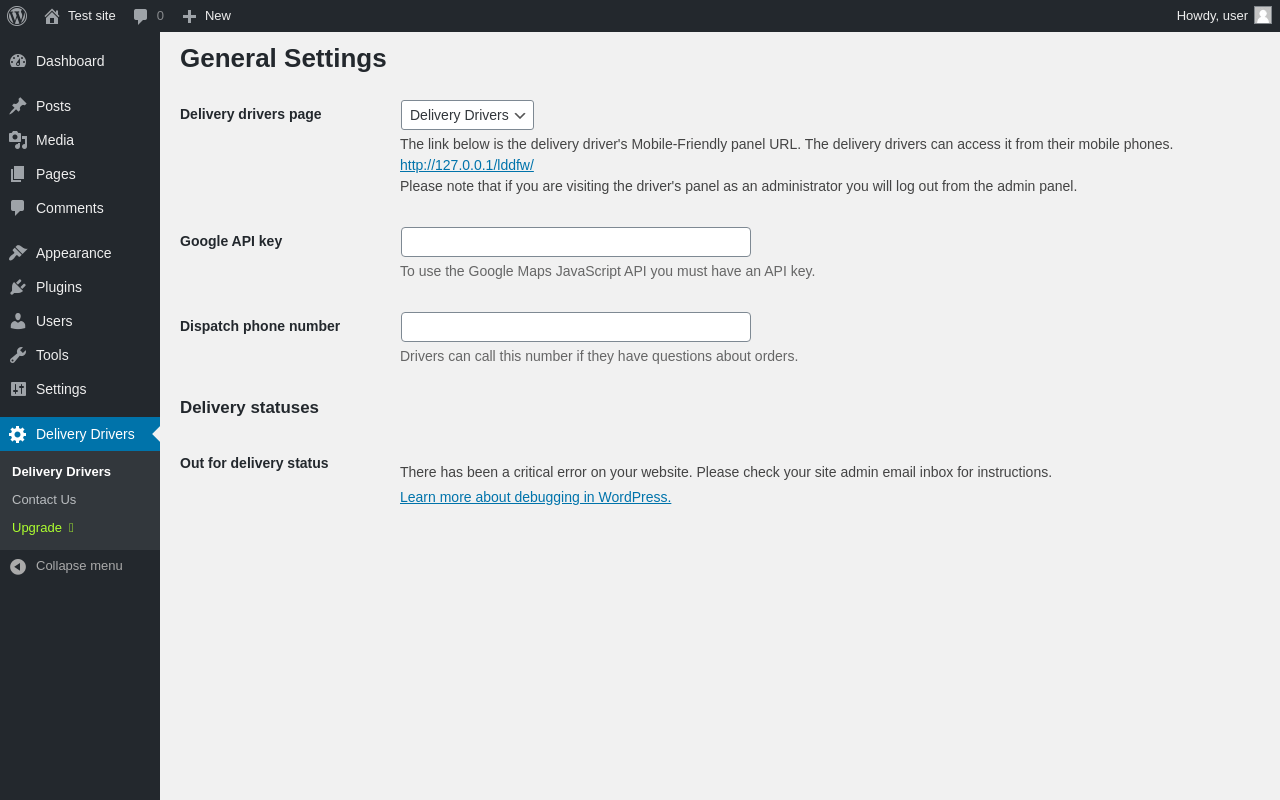Click the Posts pushpin icon
Image resolution: width=1280 pixels, height=800 pixels.
pos(18,106)
